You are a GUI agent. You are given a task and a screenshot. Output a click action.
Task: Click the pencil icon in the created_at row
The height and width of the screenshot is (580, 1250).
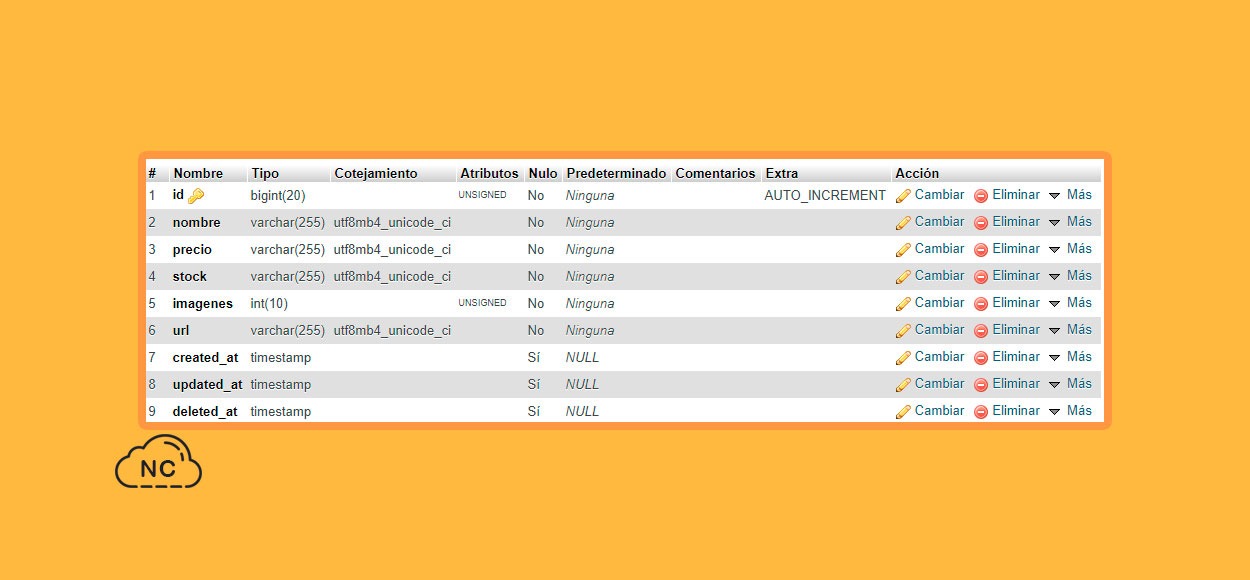point(903,358)
